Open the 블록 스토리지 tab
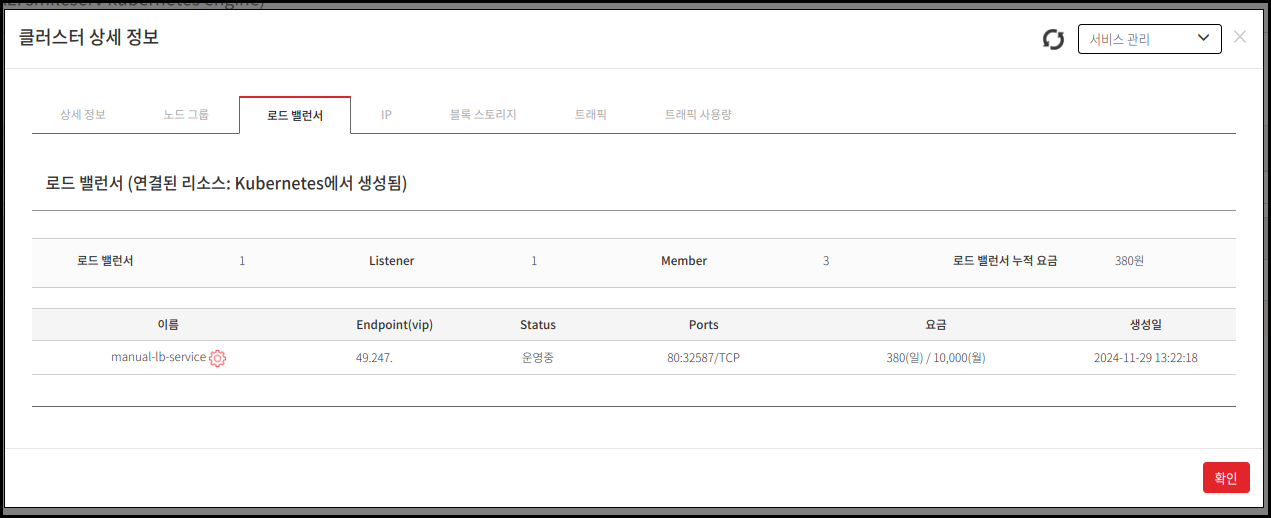Viewport: 1271px width, 518px height. tap(483, 115)
